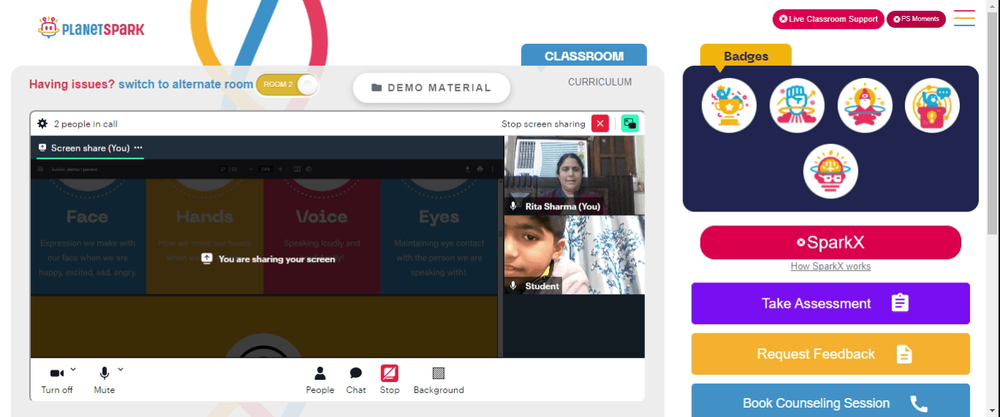Click the PlanetSpark logo
The width and height of the screenshot is (1000, 417).
click(x=91, y=27)
